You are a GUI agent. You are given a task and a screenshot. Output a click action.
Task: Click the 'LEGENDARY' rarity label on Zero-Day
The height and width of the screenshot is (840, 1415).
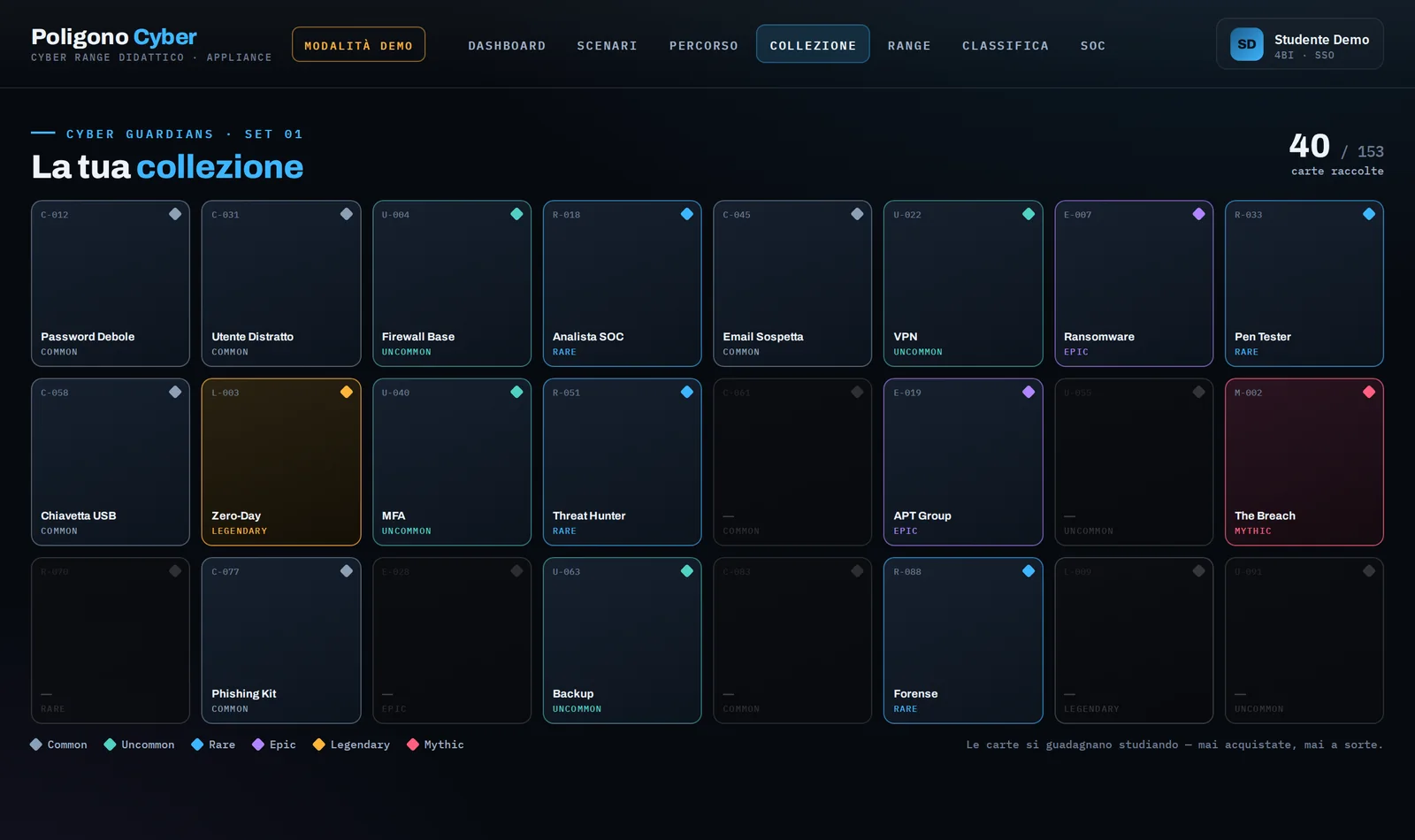click(240, 531)
